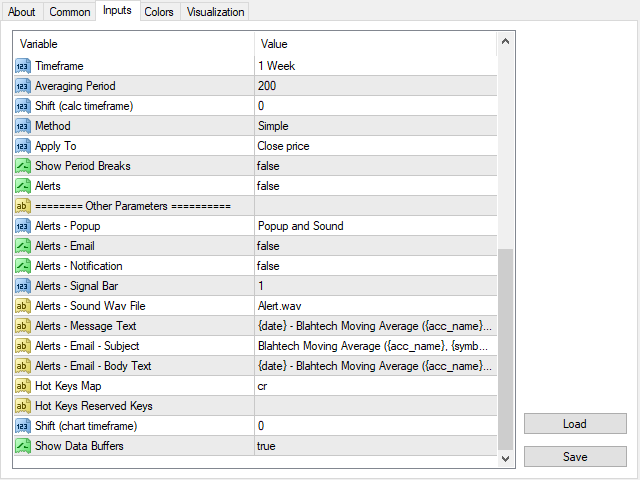Edit the Hot Keys Map value cr

[x=374, y=386]
